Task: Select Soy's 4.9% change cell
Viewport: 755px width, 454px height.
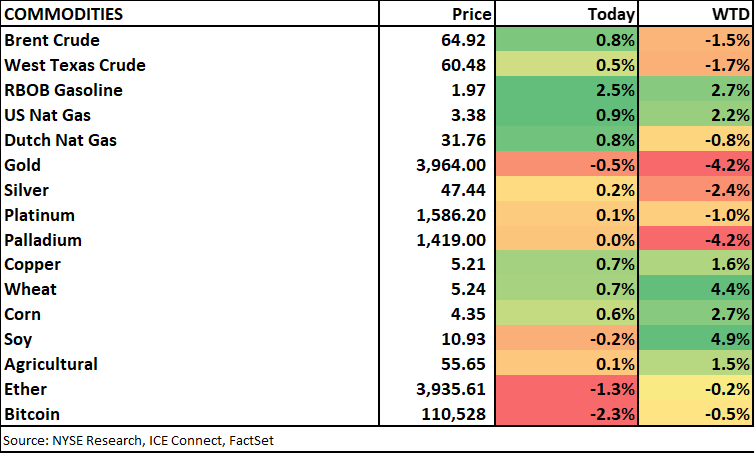Action: click(697, 339)
